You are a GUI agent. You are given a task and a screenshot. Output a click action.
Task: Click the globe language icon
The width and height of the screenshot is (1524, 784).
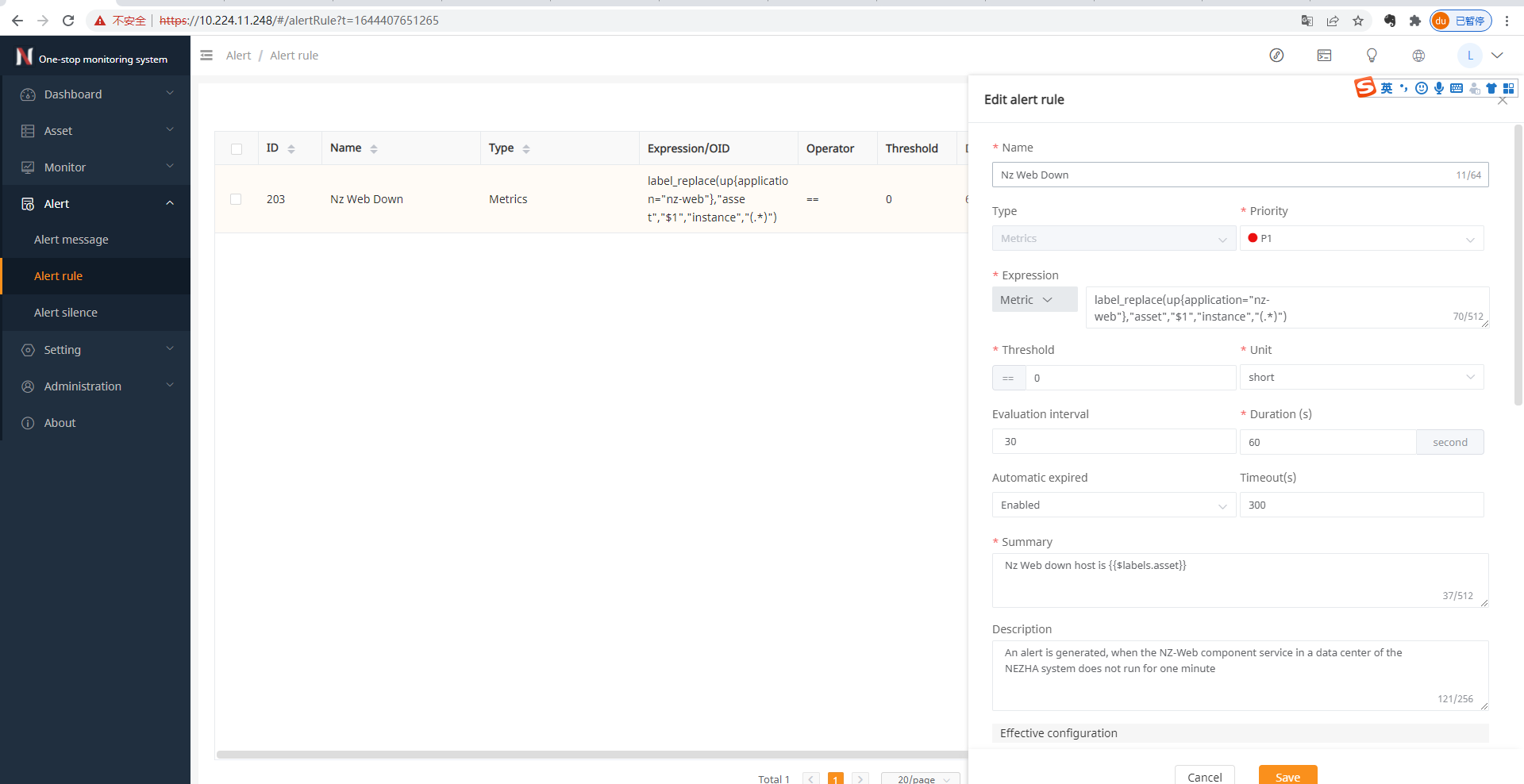click(1418, 56)
